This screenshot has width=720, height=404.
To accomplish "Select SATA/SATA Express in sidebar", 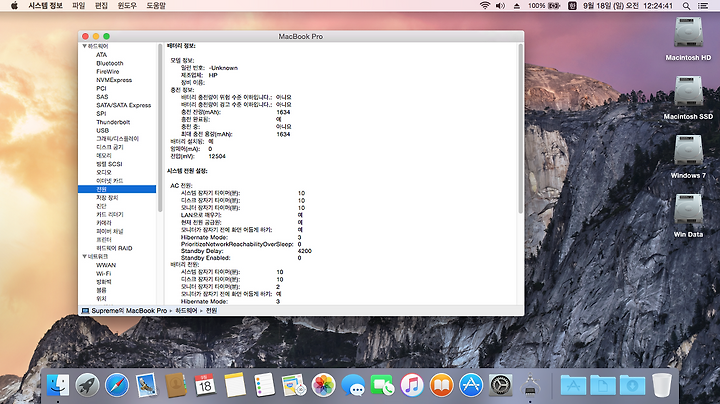I will (x=124, y=105).
